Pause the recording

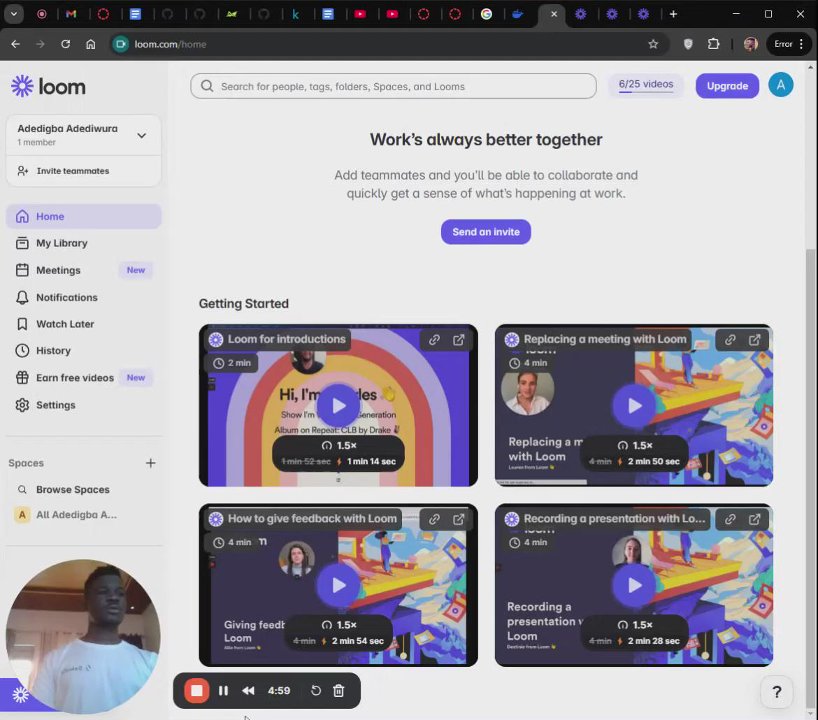(x=223, y=690)
